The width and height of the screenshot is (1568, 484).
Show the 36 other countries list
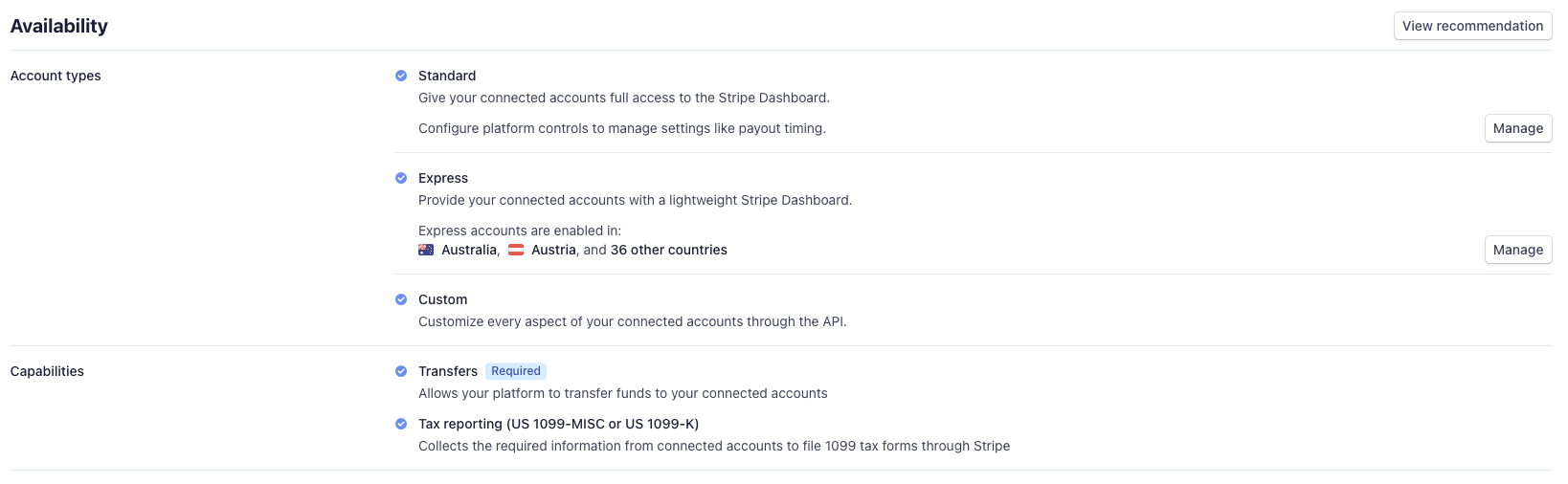(x=669, y=250)
